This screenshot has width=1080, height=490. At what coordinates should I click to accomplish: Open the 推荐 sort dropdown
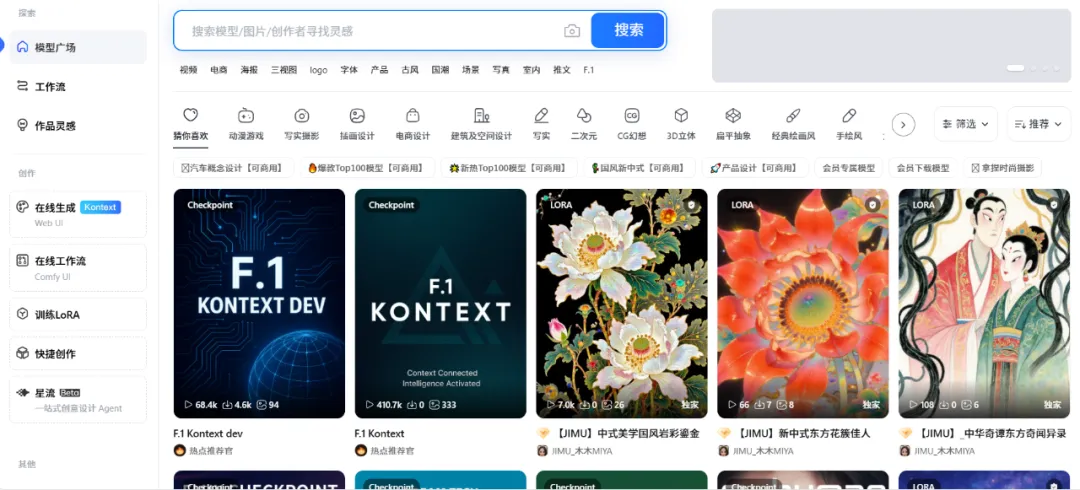1039,124
